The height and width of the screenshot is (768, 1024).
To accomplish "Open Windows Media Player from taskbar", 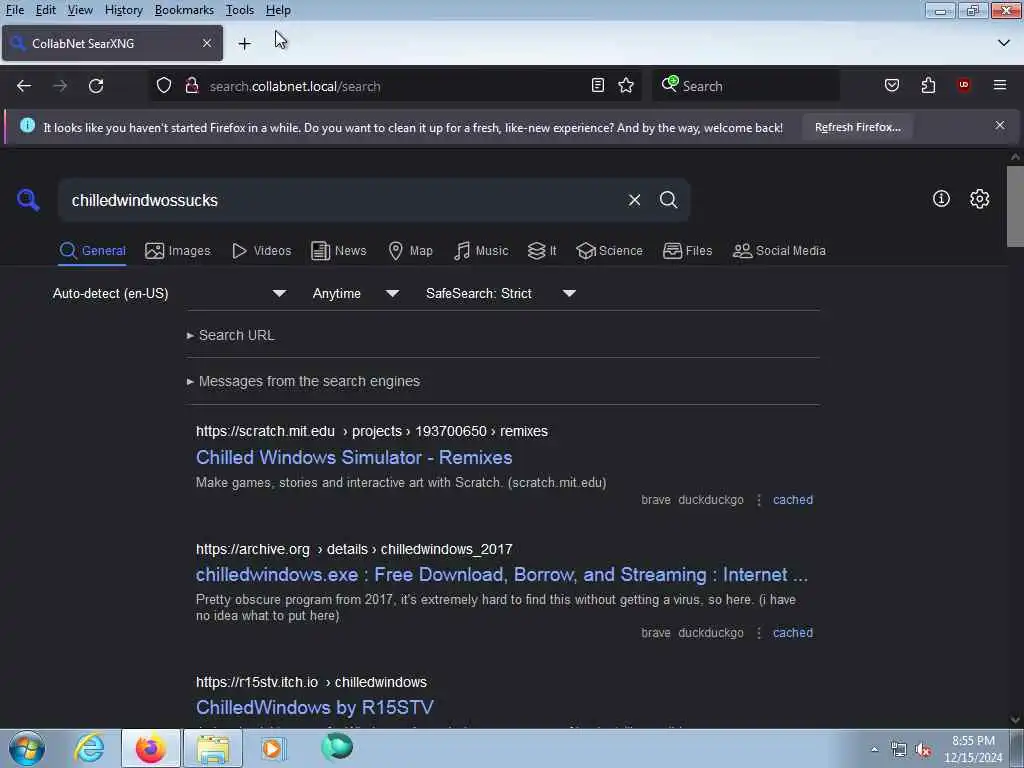I will click(x=274, y=748).
